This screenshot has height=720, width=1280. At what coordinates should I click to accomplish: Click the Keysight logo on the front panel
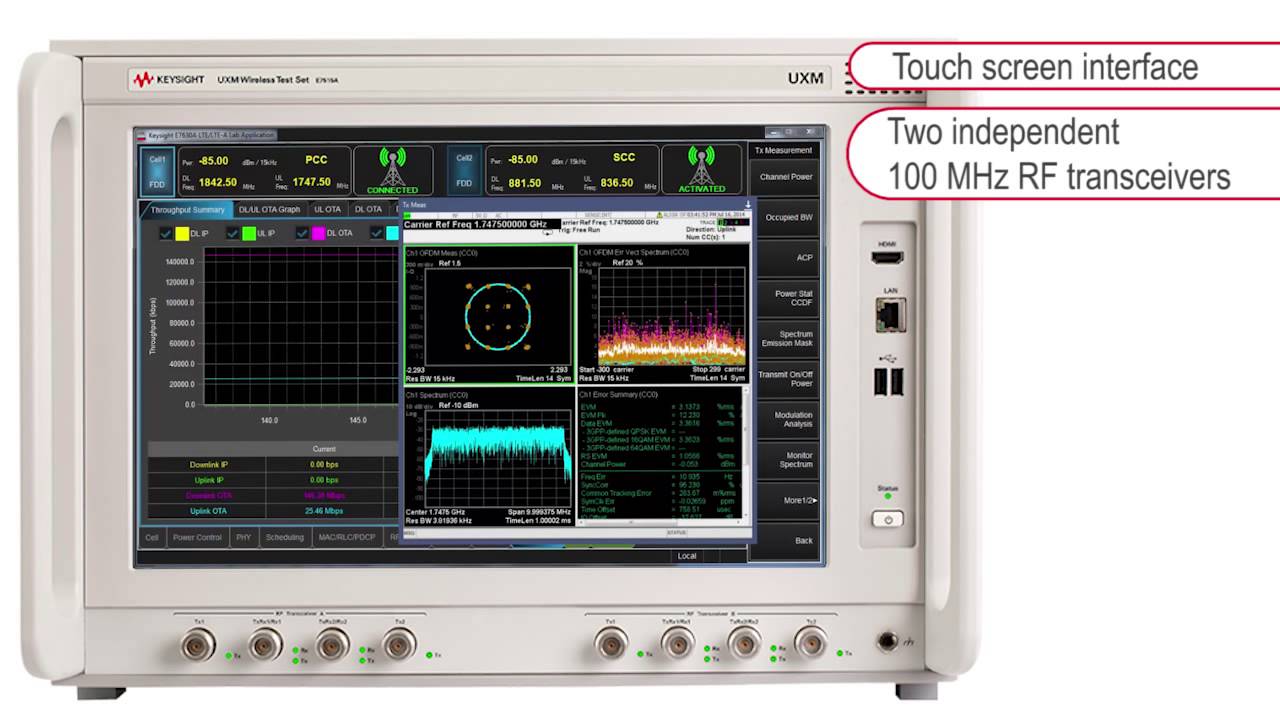click(x=169, y=79)
